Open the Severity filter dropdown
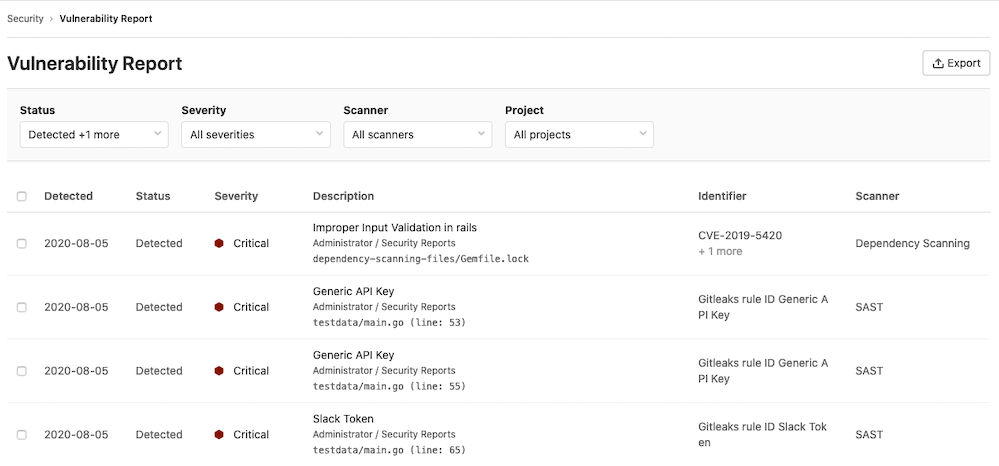Image resolution: width=999 pixels, height=466 pixels. tap(256, 134)
